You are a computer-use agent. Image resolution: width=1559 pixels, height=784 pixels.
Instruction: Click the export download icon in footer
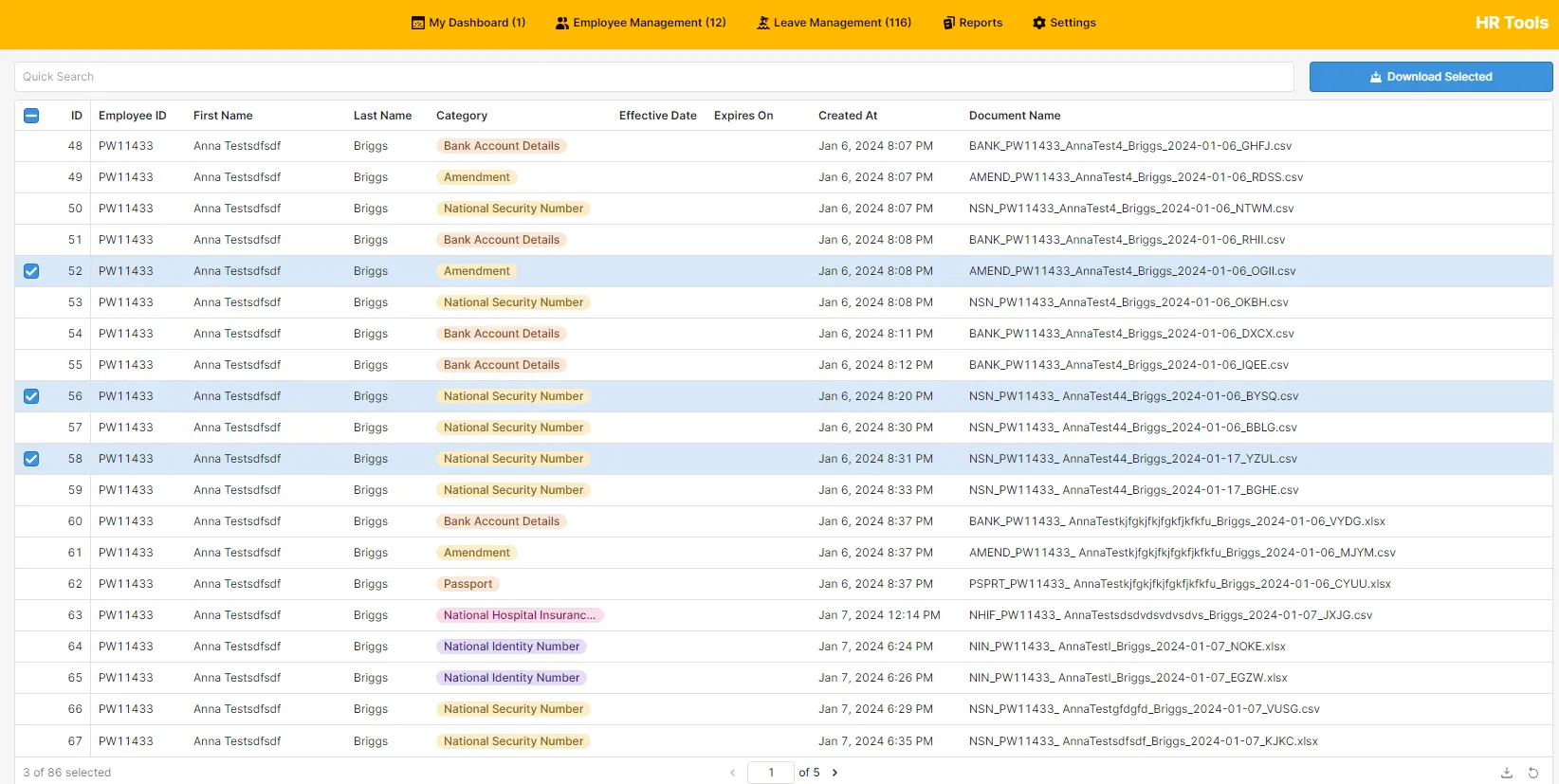(1507, 773)
